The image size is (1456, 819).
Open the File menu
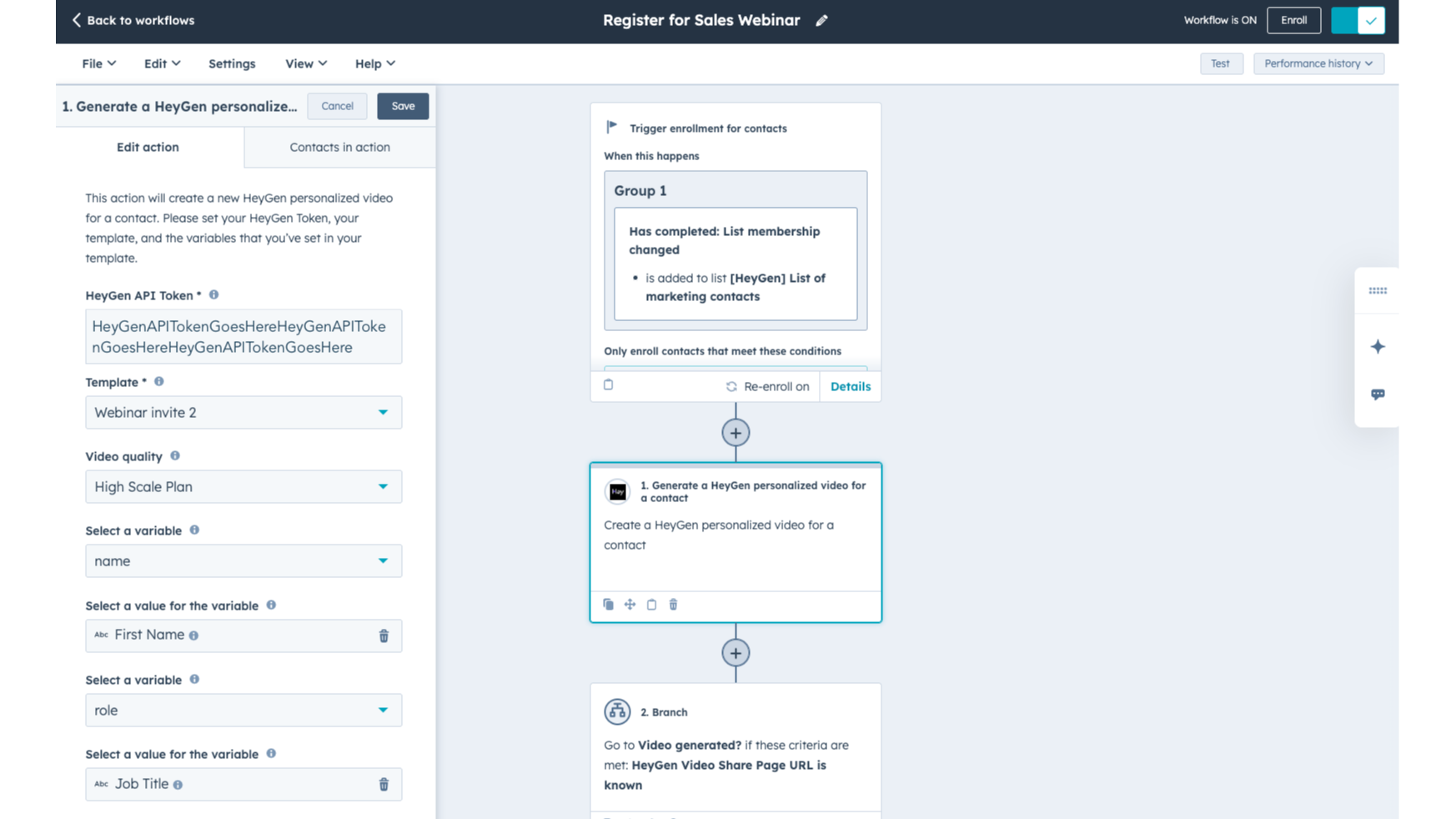(98, 64)
